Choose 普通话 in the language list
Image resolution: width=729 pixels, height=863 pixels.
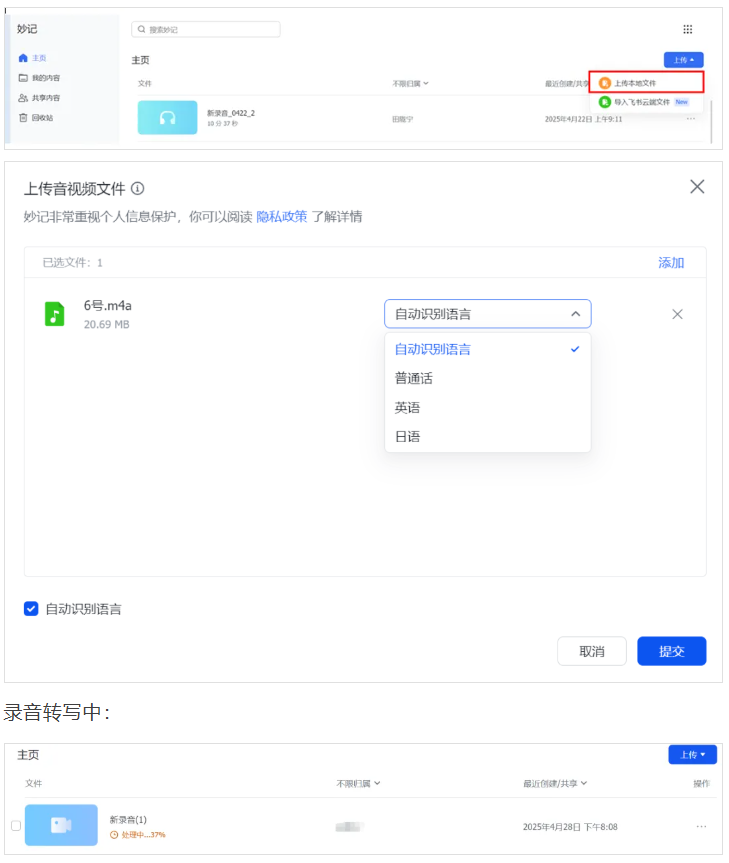coord(414,379)
